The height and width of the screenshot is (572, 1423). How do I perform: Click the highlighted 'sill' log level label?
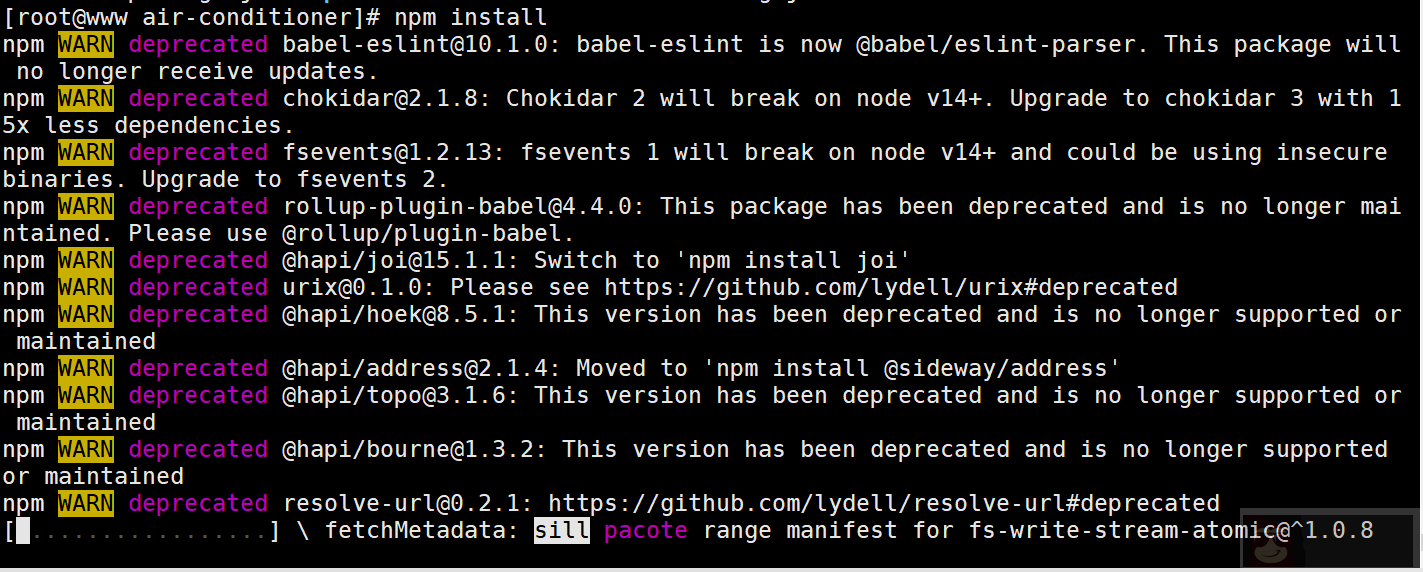(561, 530)
